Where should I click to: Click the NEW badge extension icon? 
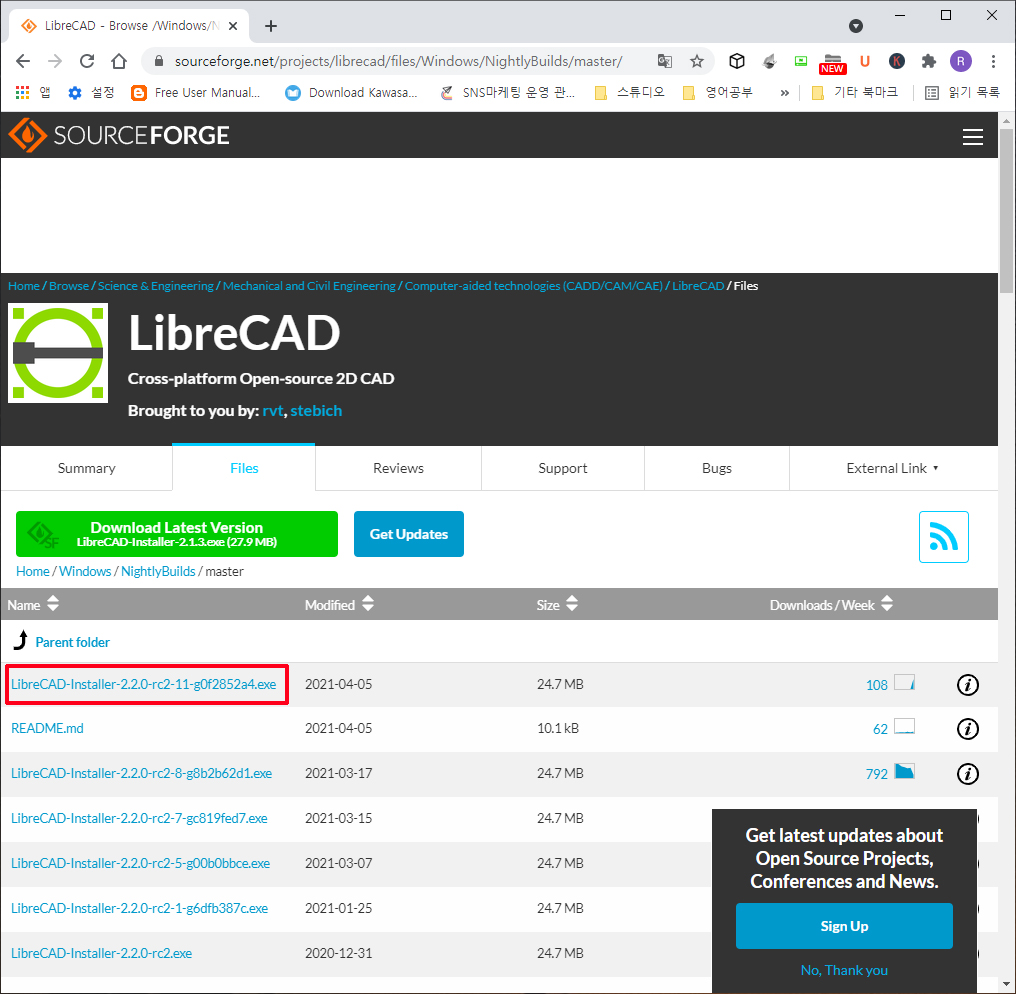(x=833, y=64)
